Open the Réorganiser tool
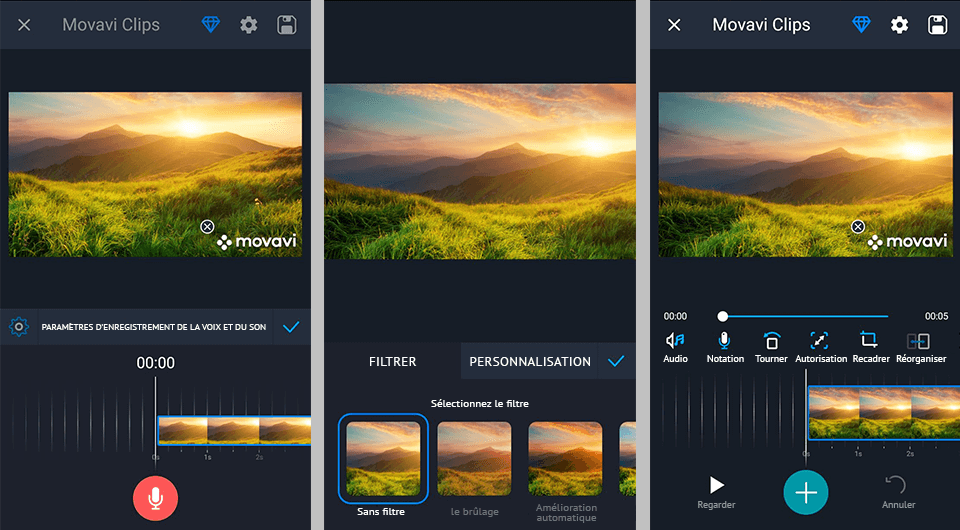Viewport: 960px width, 530px height. 920,346
